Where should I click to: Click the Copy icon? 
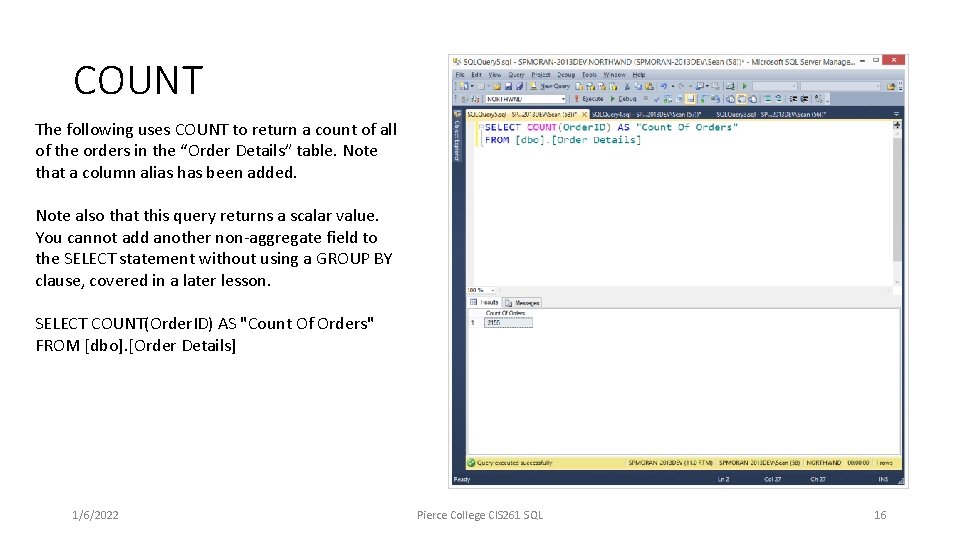(x=639, y=86)
